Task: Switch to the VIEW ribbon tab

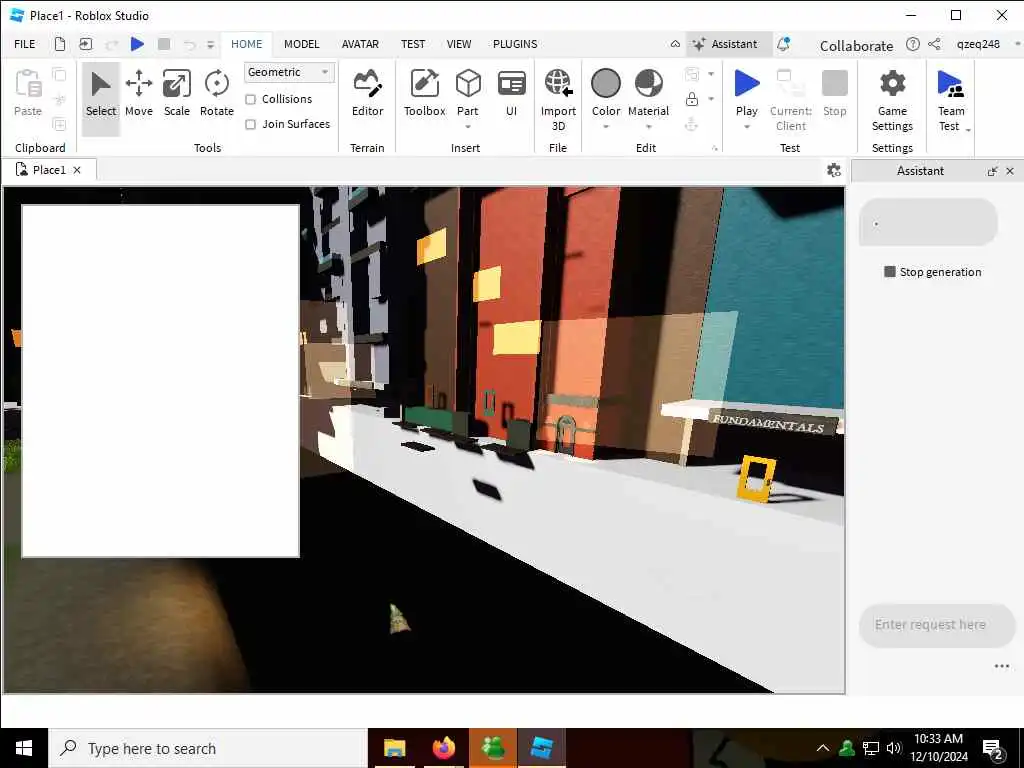Action: point(458,44)
